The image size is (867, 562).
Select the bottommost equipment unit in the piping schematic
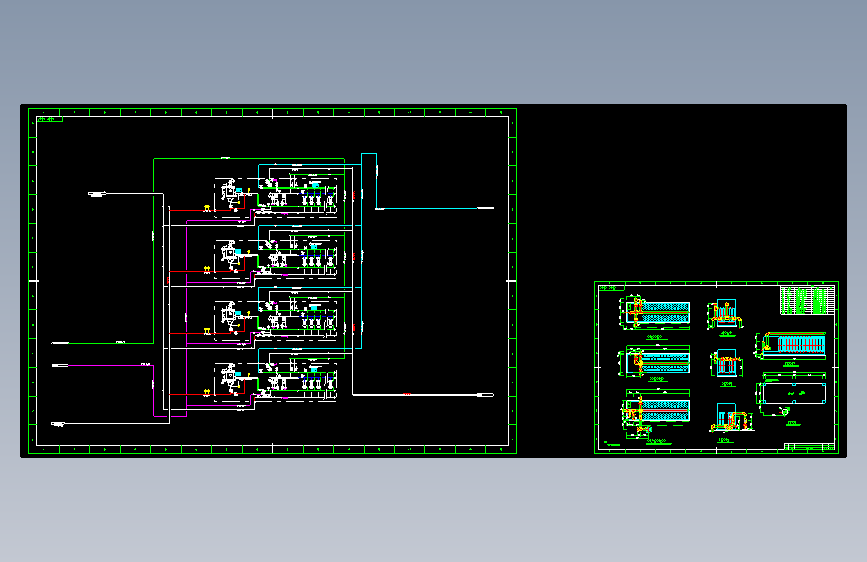pyautogui.click(x=276, y=382)
